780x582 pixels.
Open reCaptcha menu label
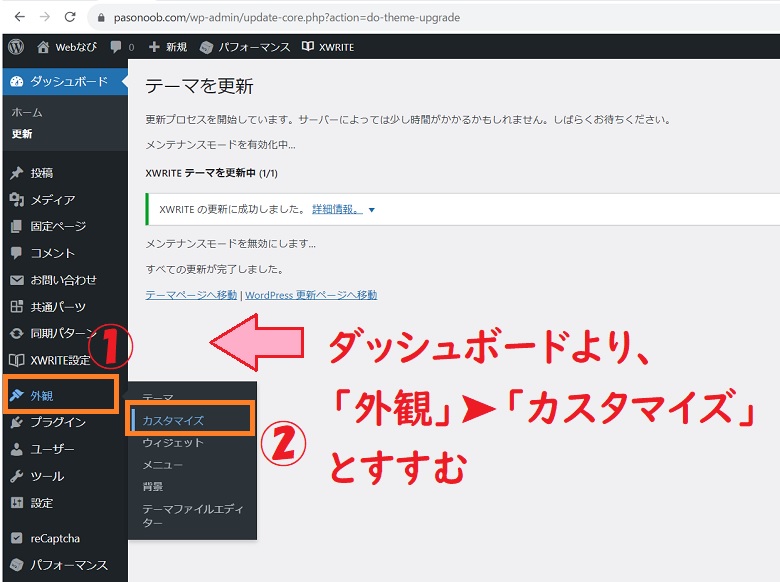click(55, 538)
